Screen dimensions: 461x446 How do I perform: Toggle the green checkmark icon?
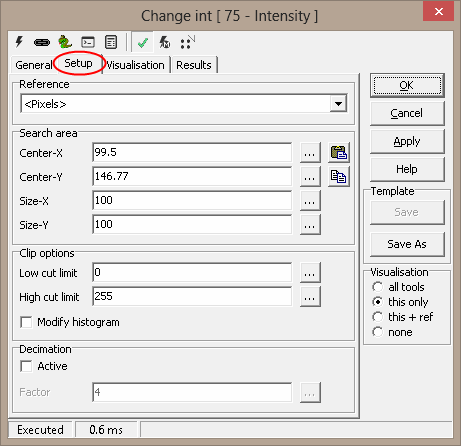[143, 42]
